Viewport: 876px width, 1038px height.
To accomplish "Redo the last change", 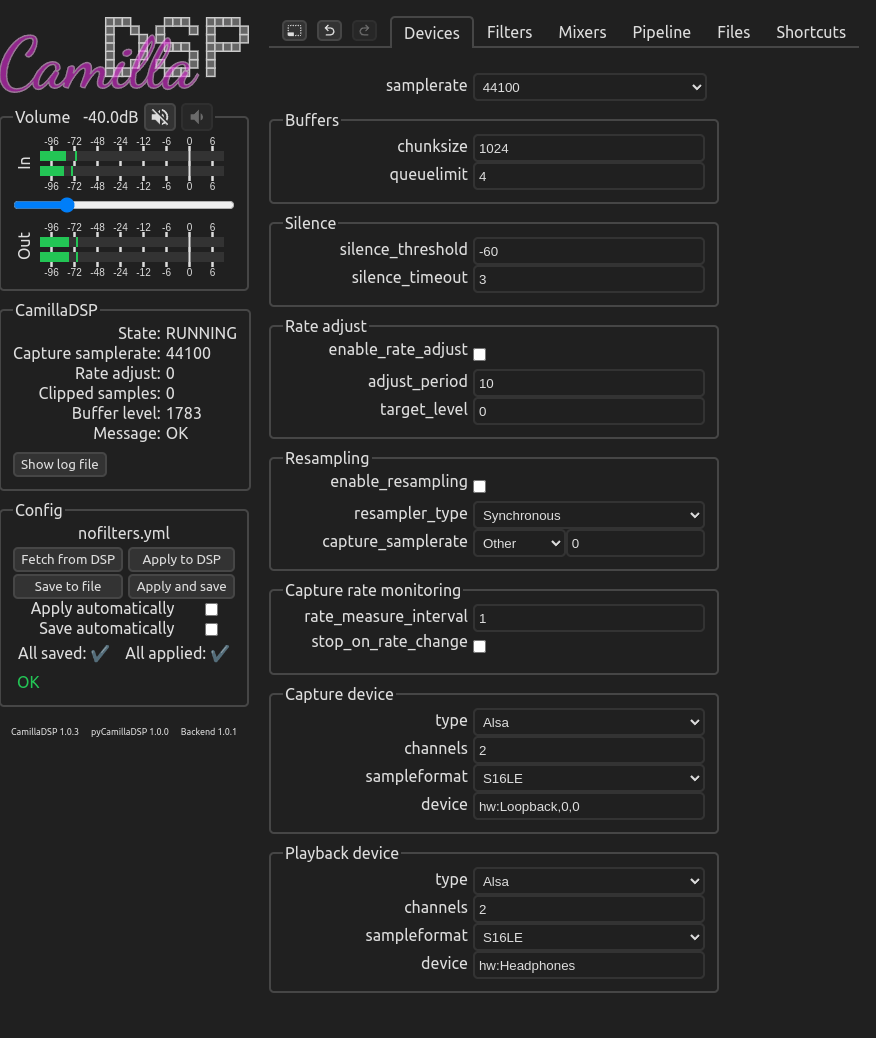I will point(364,30).
